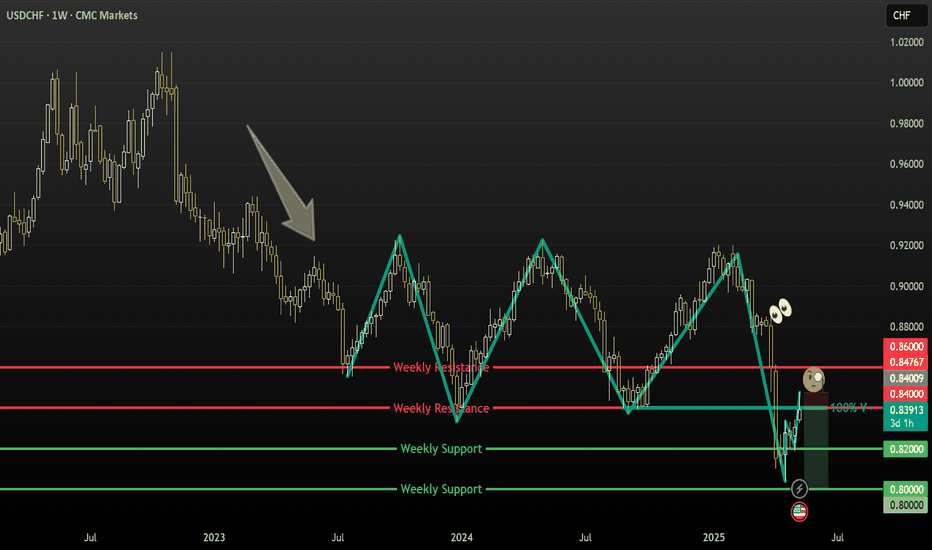932x550 pixels.
Task: Click the Jul label between 2024 and 2025
Action: (x=585, y=538)
